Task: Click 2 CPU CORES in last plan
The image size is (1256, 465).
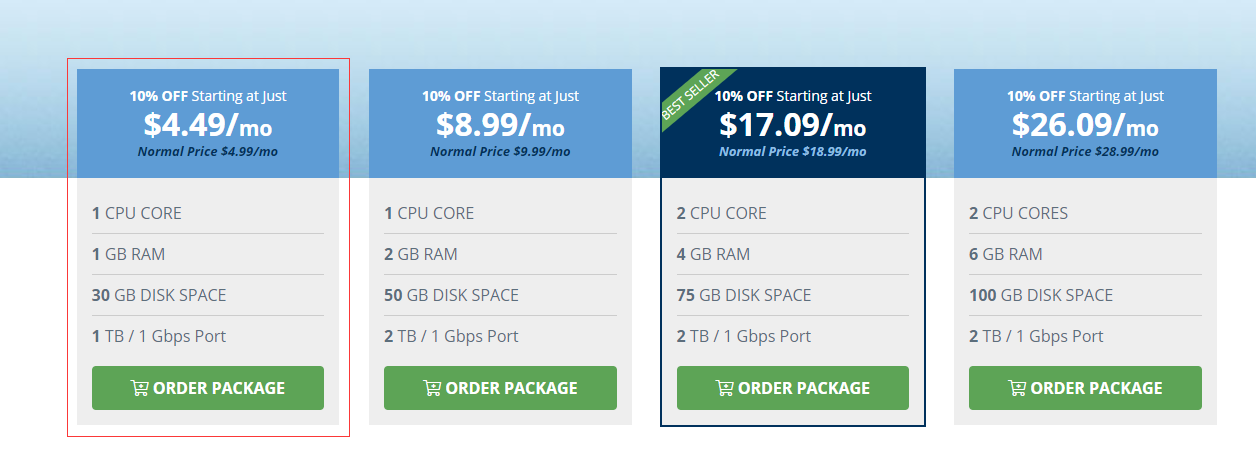Action: tap(1019, 213)
